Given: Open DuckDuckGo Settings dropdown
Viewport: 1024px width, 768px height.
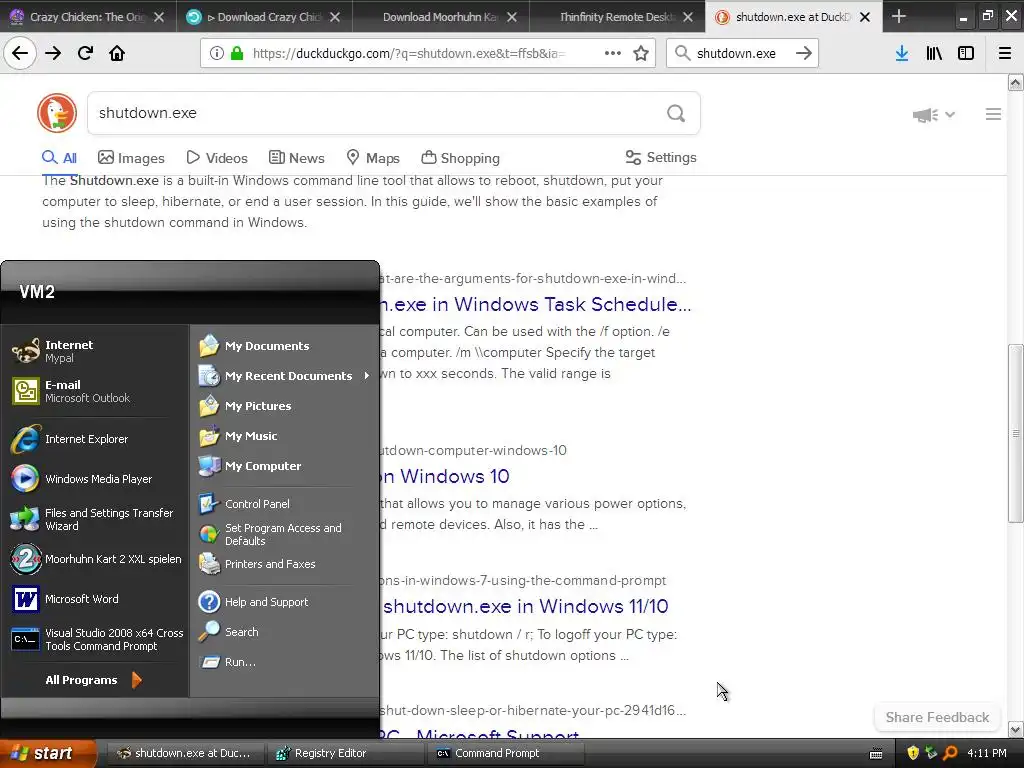Looking at the screenshot, I should 661,157.
